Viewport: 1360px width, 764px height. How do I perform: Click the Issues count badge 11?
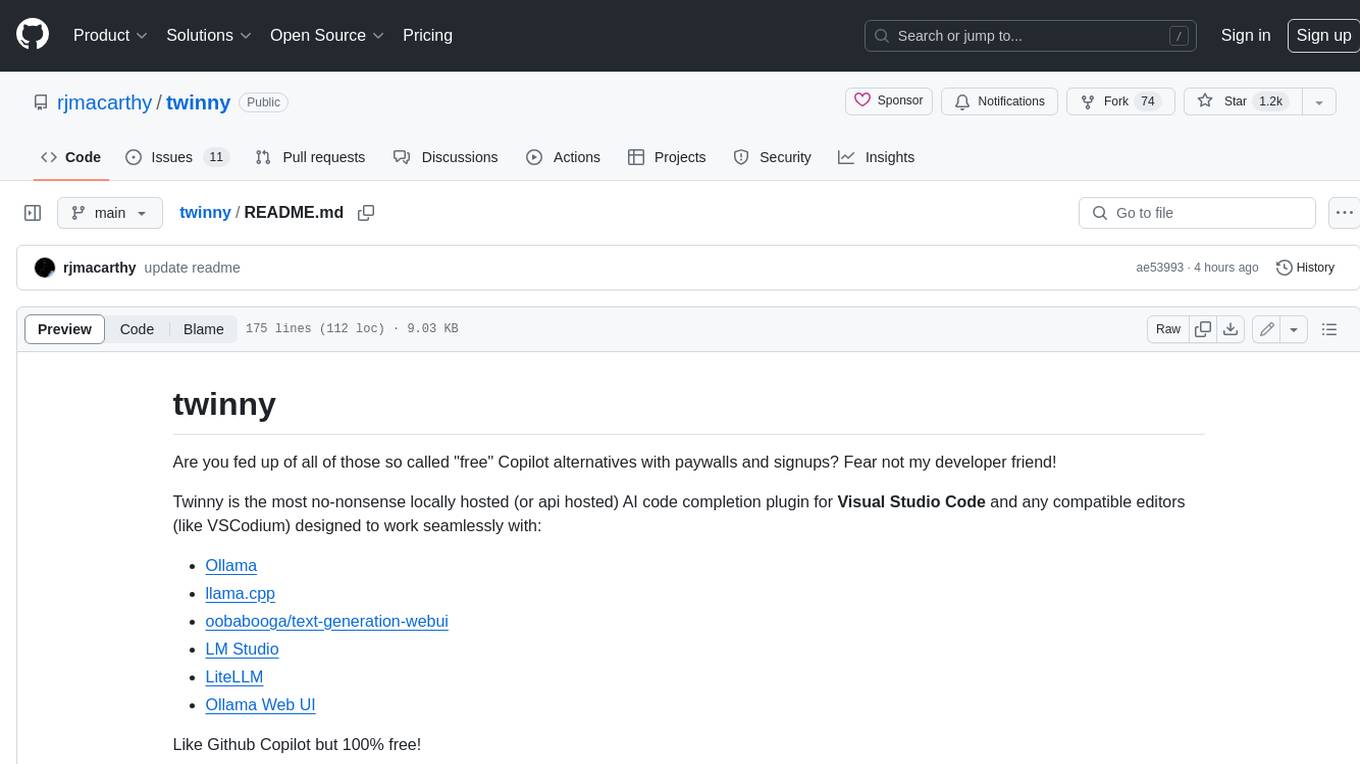click(215, 157)
